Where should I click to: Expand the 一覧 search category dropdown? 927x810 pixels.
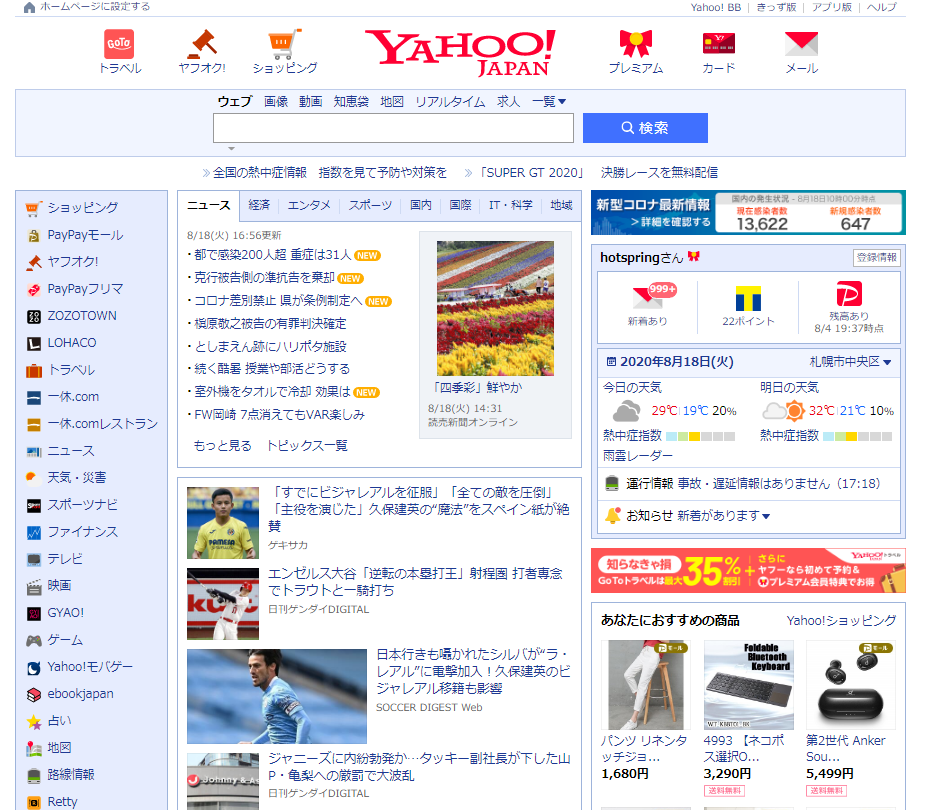pyautogui.click(x=549, y=102)
